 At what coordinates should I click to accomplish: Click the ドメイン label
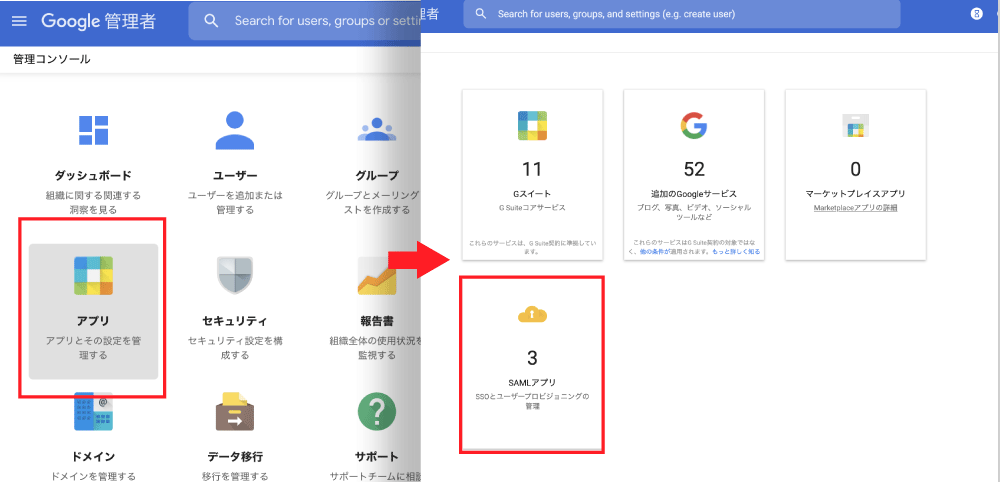click(x=93, y=456)
